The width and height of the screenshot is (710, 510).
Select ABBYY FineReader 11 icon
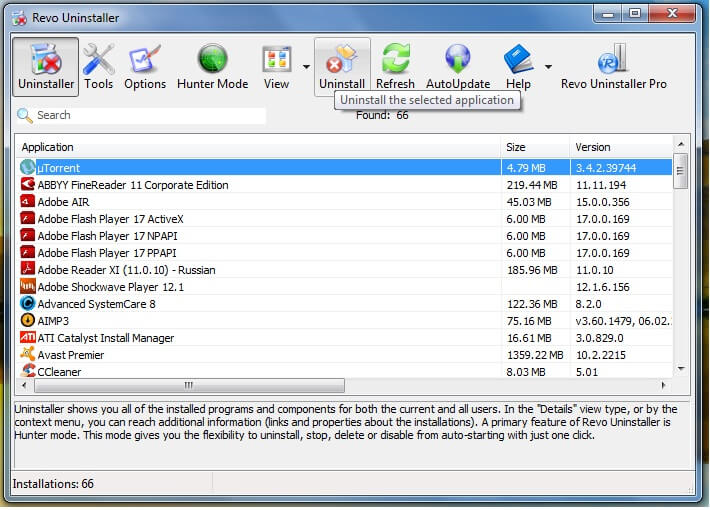(28, 184)
